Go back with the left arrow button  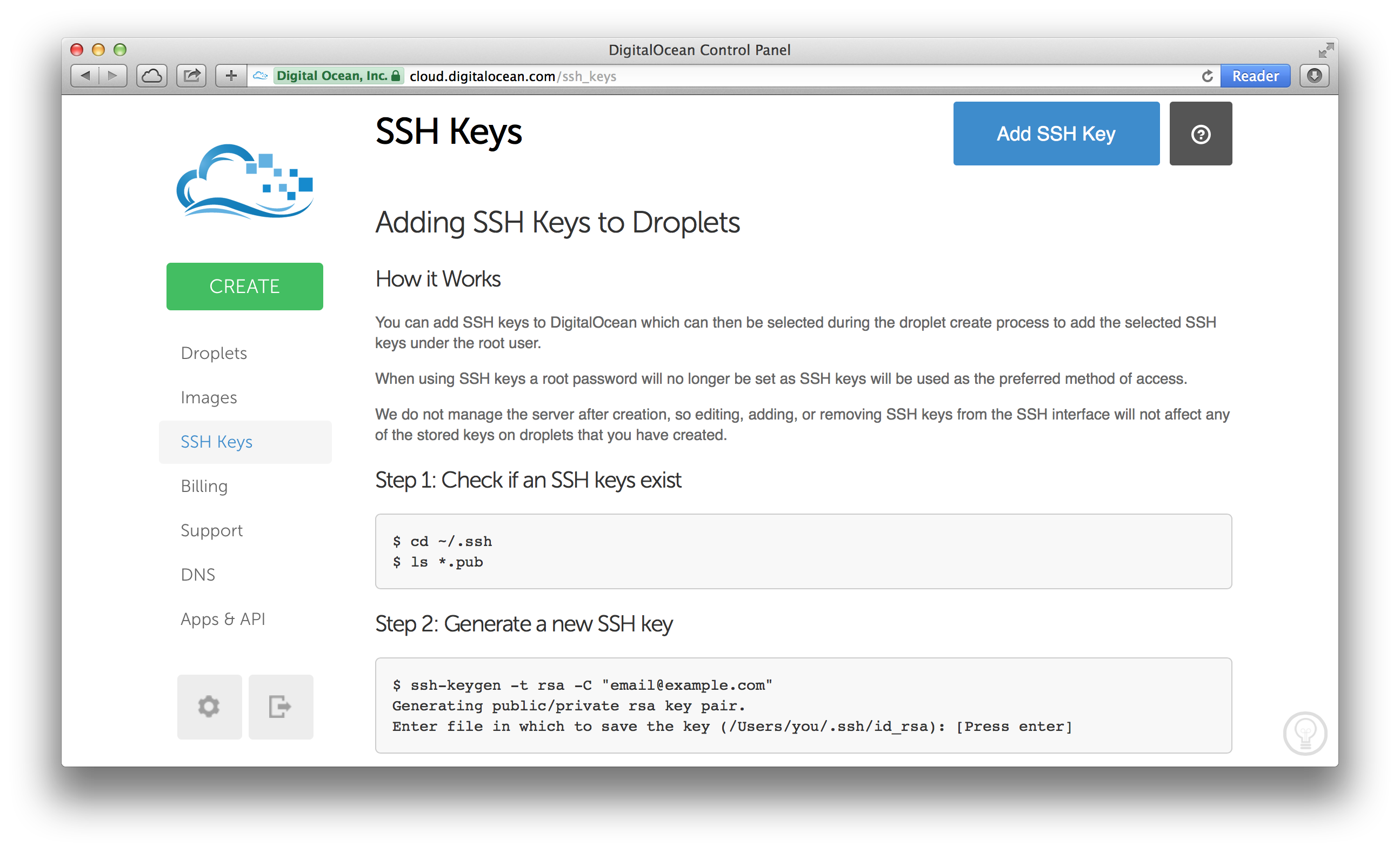(x=85, y=76)
